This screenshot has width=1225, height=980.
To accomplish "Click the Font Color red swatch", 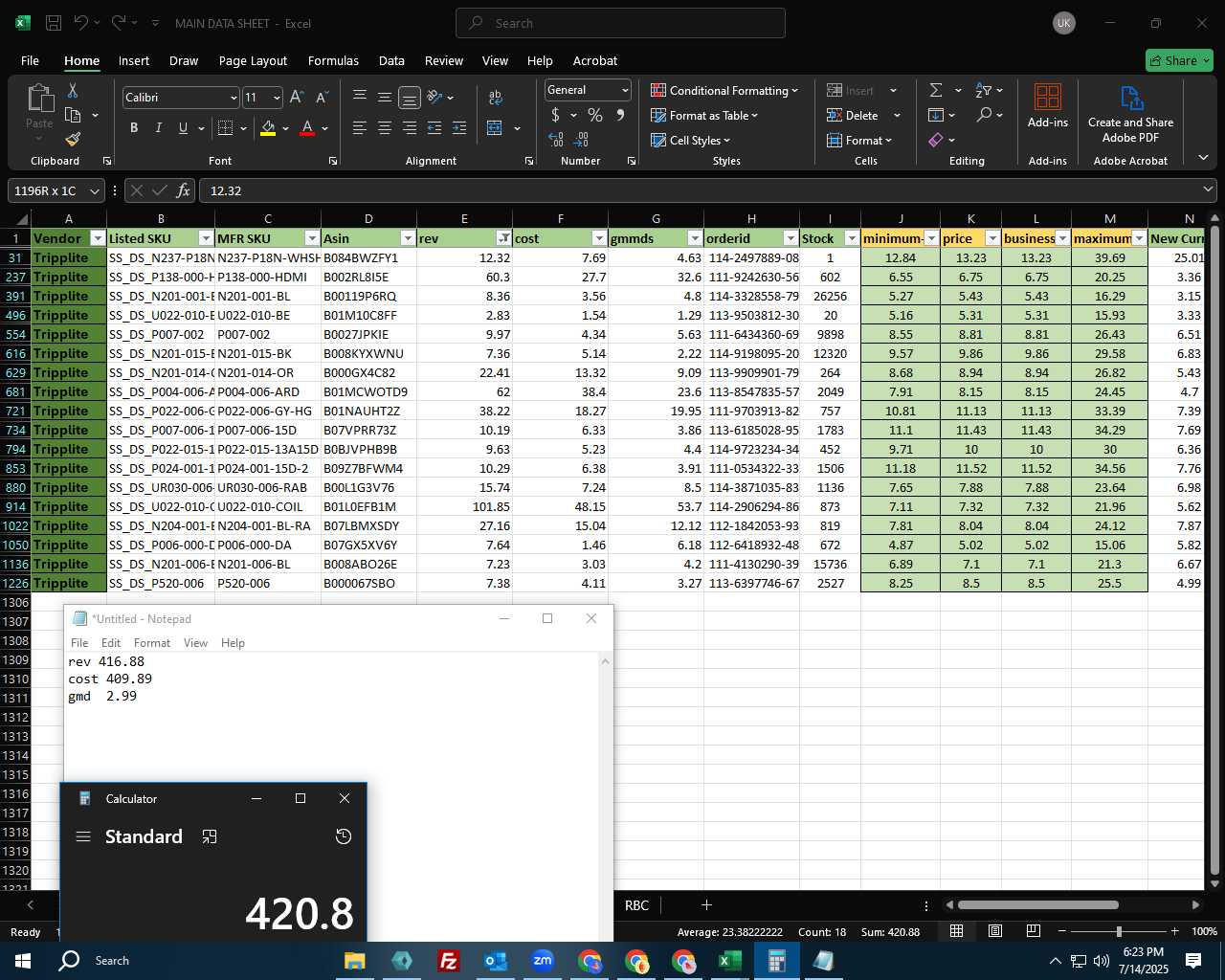I will pos(307,128).
